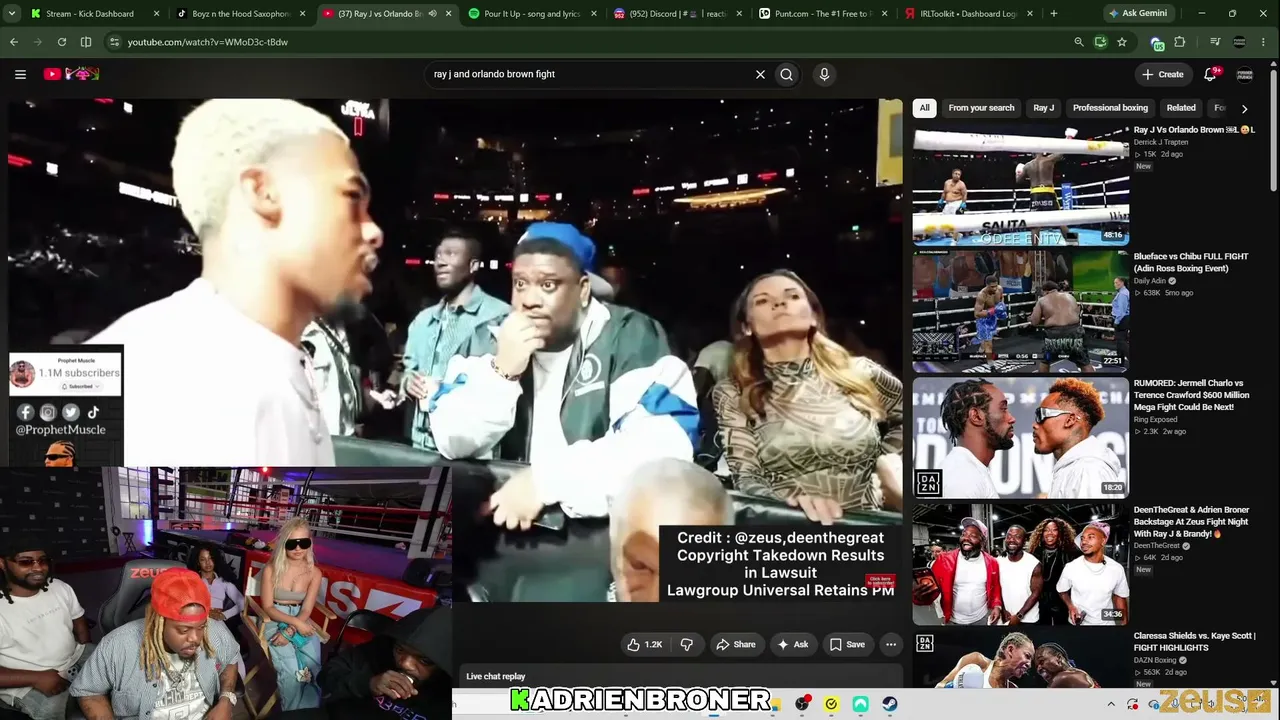
Task: Open the YouTube account avatar menu
Action: pos(1245,74)
